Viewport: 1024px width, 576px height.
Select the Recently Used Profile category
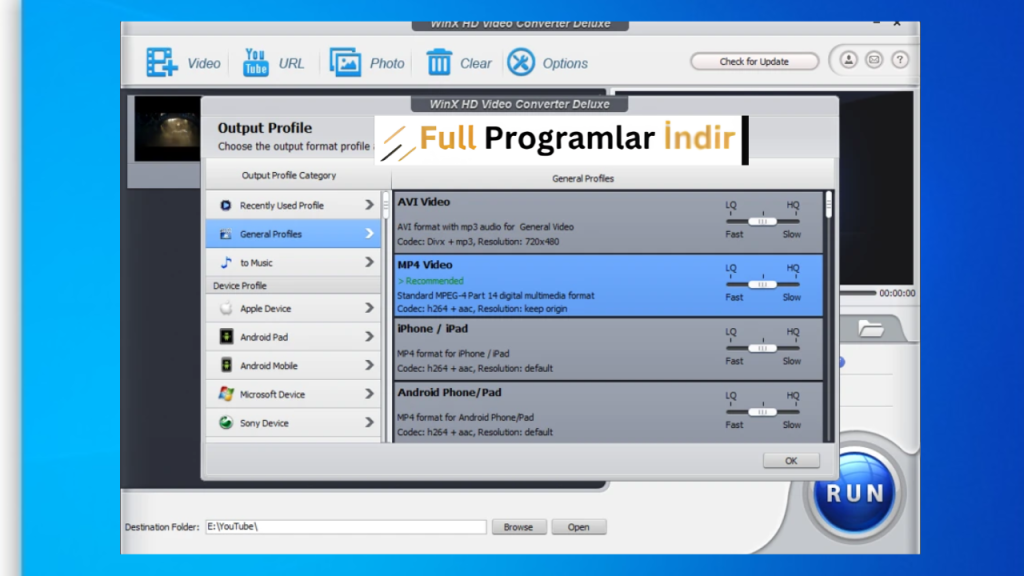tap(293, 205)
